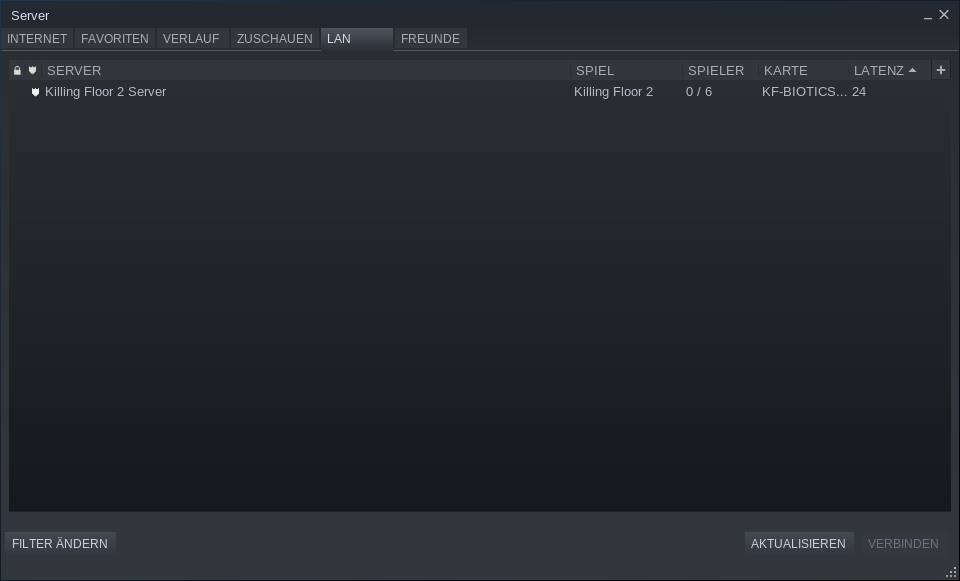The image size is (960, 581).
Task: Sort by Spiel column header
Action: coord(627,70)
